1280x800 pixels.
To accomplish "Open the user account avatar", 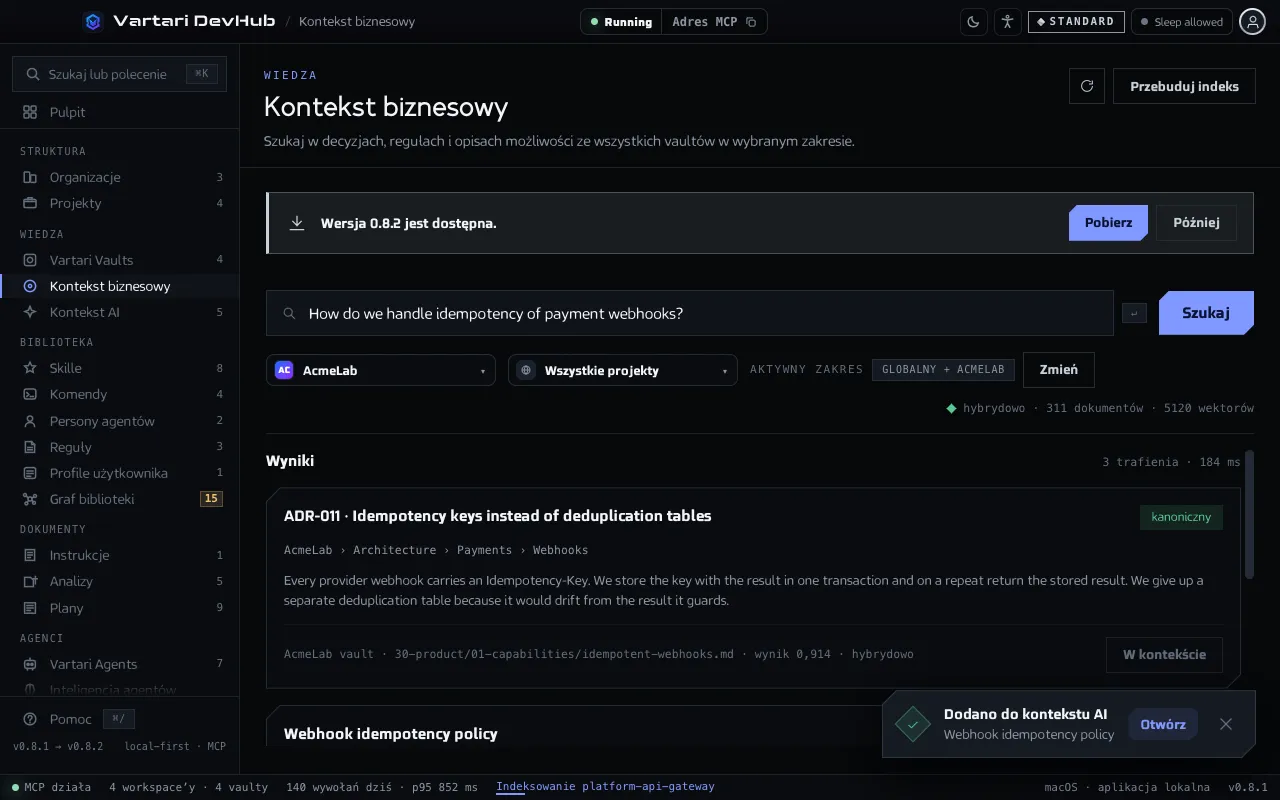I will click(x=1252, y=21).
